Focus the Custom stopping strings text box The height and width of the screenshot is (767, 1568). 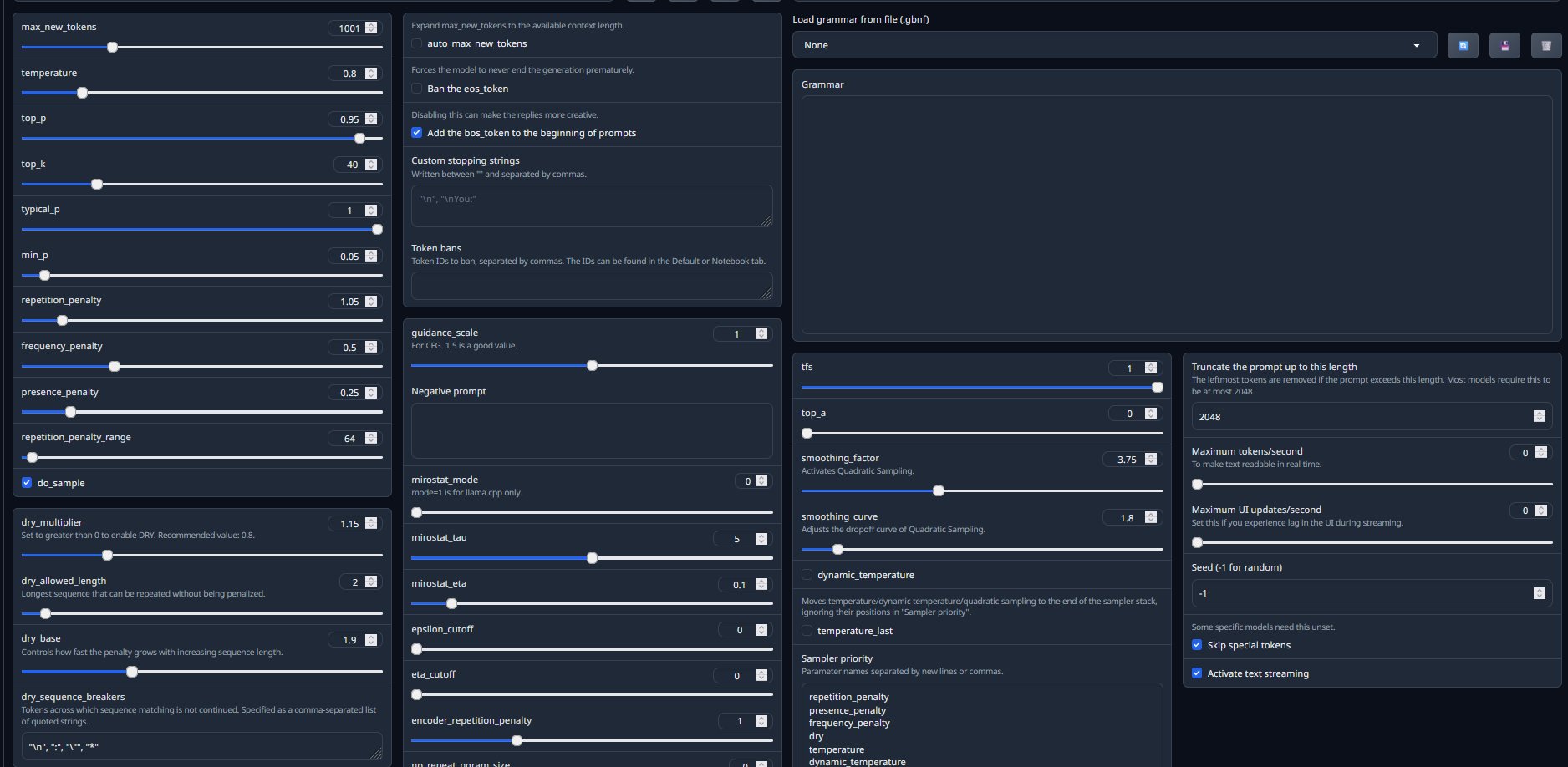591,206
